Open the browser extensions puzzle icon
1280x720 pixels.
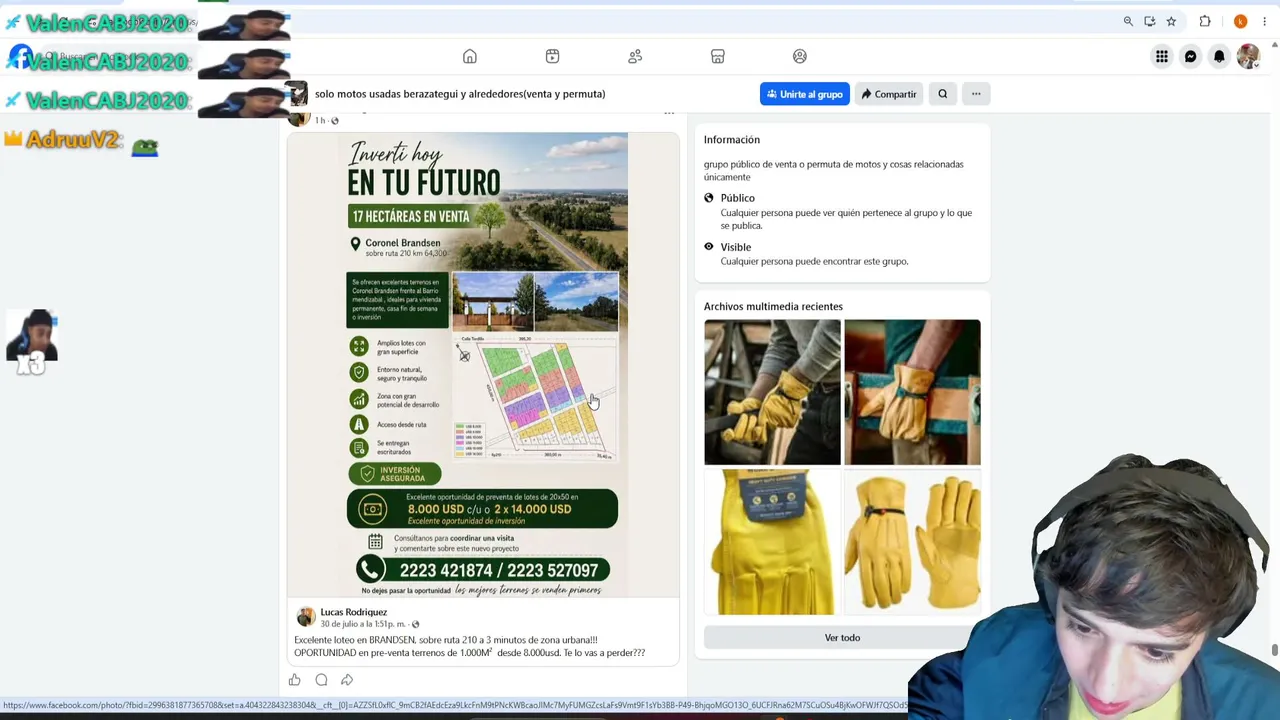pyautogui.click(x=1205, y=21)
